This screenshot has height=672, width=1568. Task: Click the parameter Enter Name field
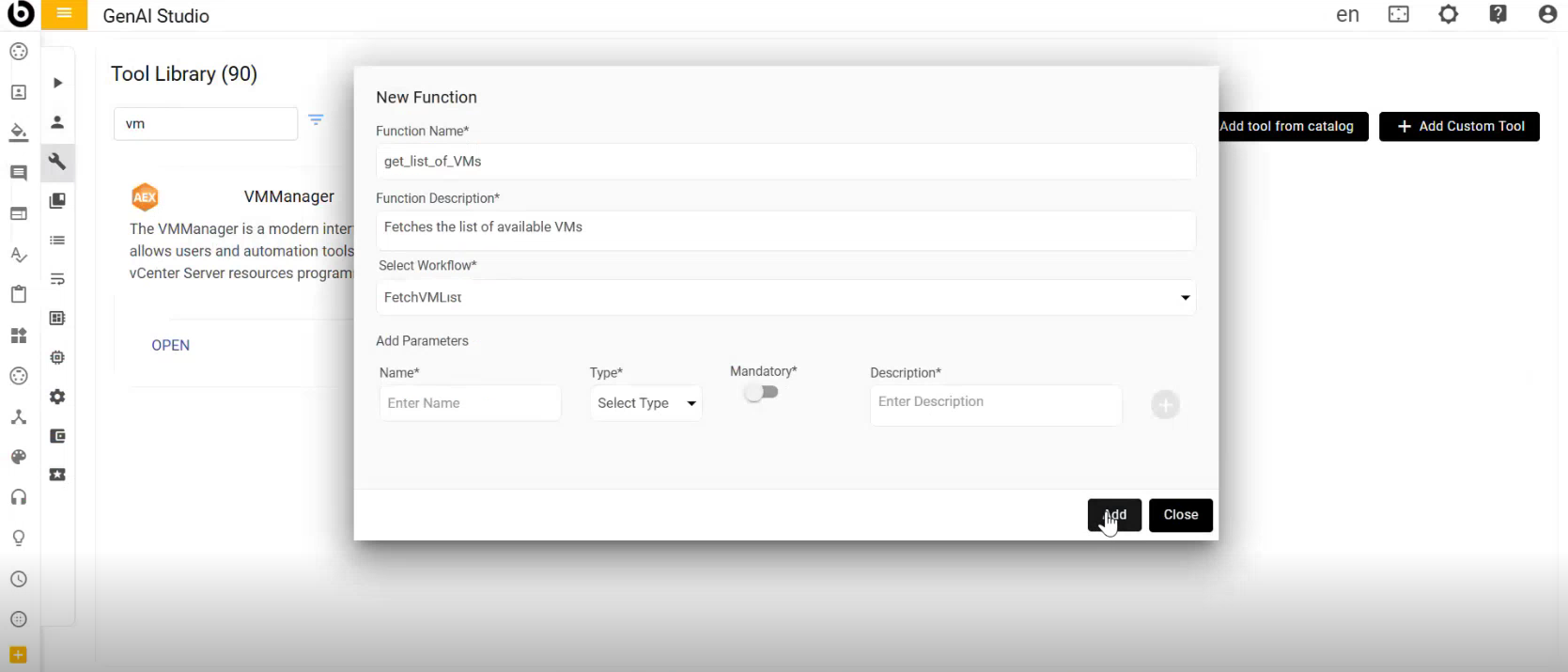pos(470,403)
